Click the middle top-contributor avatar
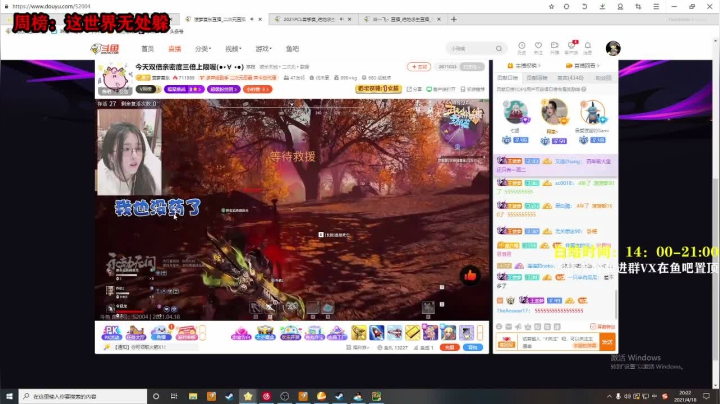The image size is (720, 404). click(554, 111)
